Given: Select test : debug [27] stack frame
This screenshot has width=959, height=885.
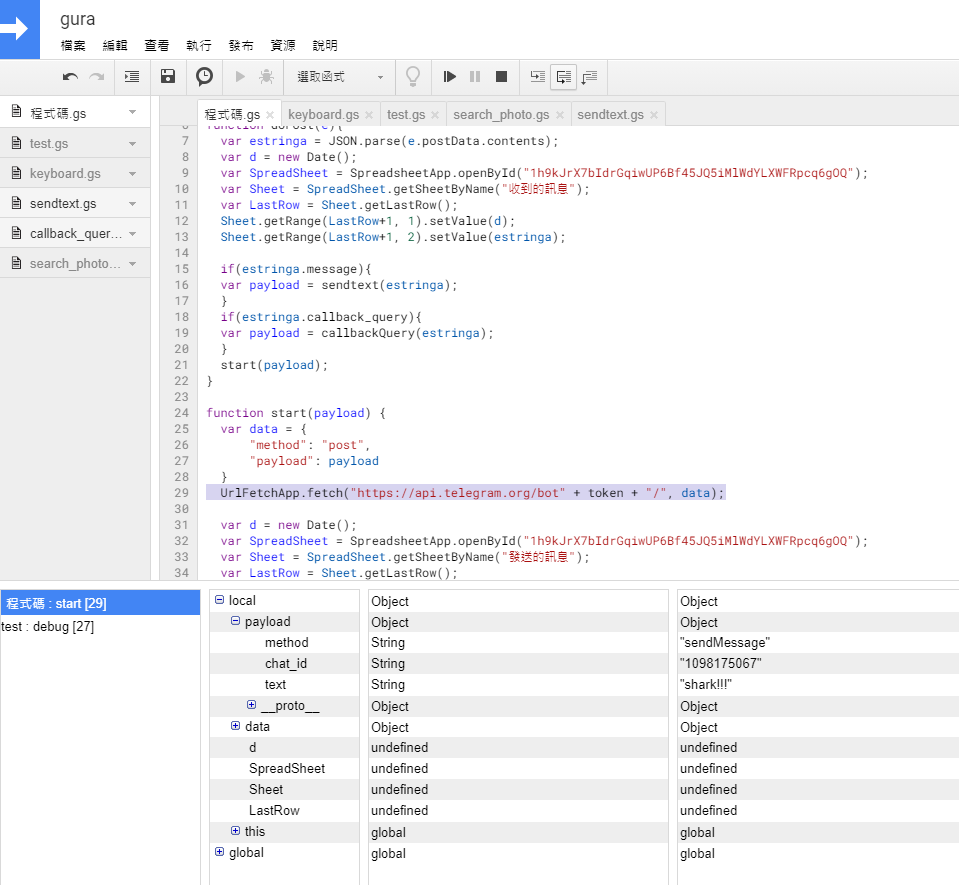Looking at the screenshot, I should [x=48, y=627].
